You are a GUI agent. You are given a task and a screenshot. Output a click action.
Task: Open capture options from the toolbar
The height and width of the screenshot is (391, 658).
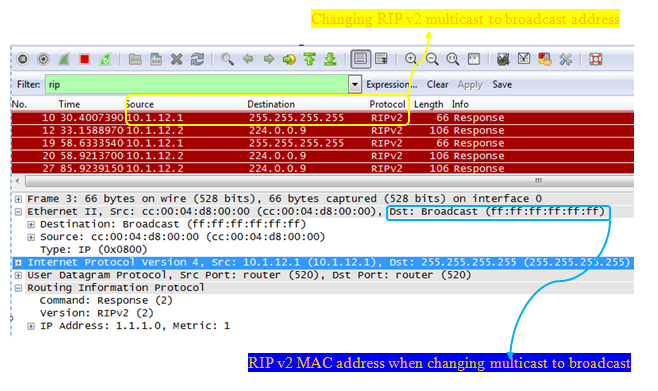[x=43, y=59]
